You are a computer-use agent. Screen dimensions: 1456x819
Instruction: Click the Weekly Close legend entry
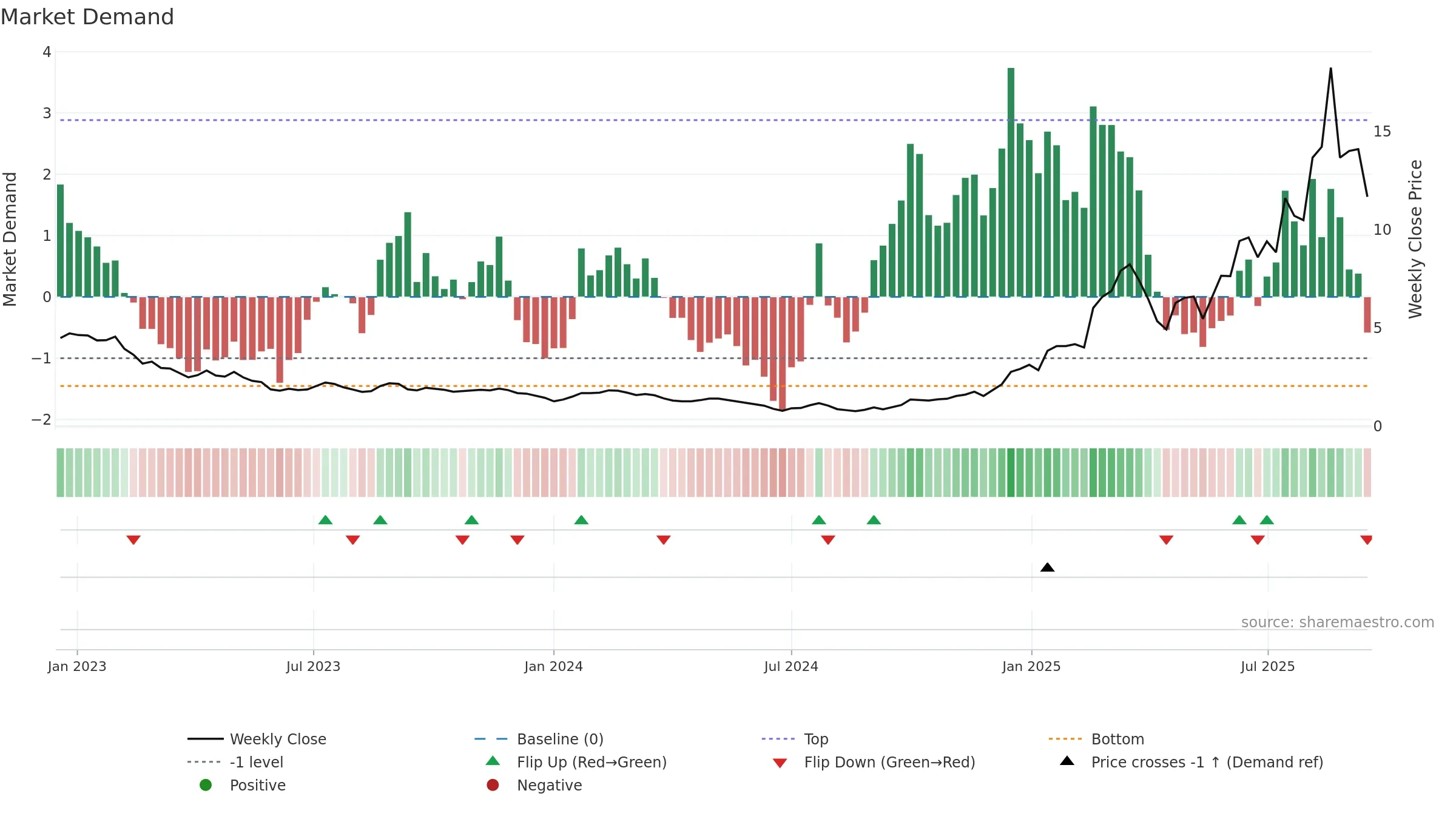pyautogui.click(x=257, y=739)
